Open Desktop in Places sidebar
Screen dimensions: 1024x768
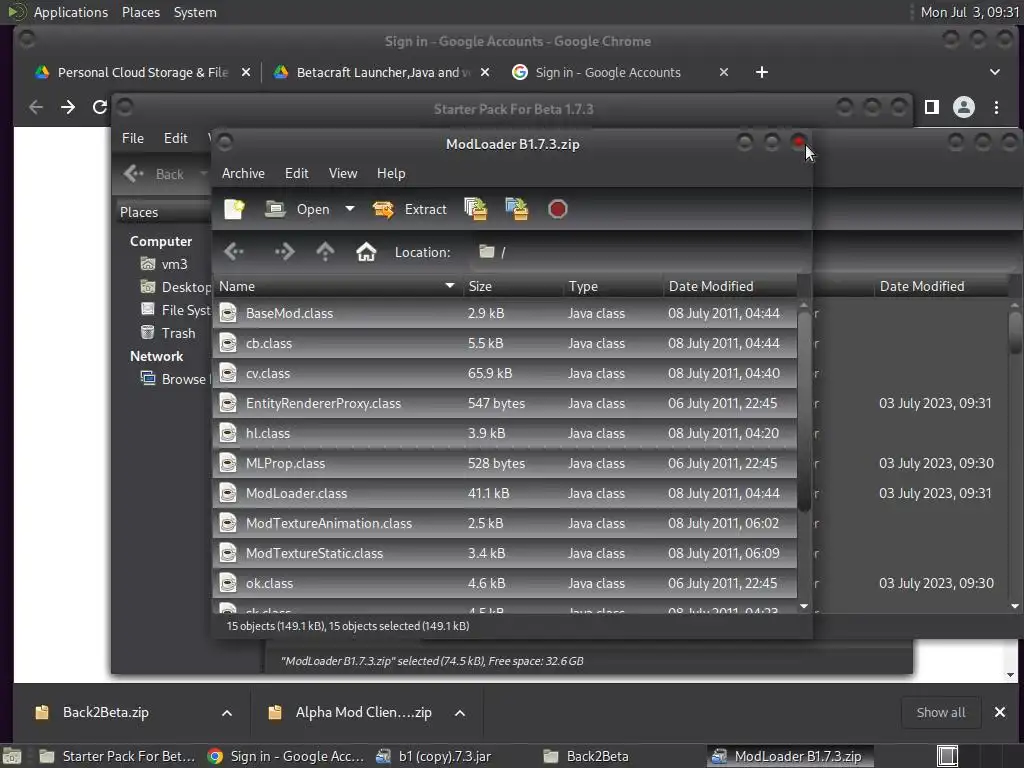click(176, 287)
